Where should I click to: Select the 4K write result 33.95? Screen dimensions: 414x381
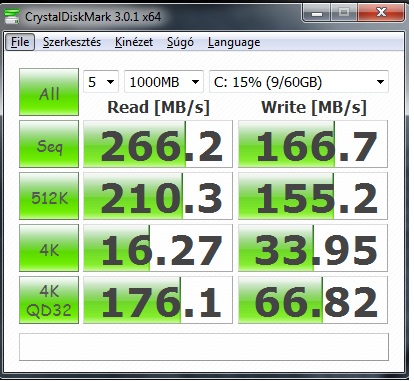(313, 248)
